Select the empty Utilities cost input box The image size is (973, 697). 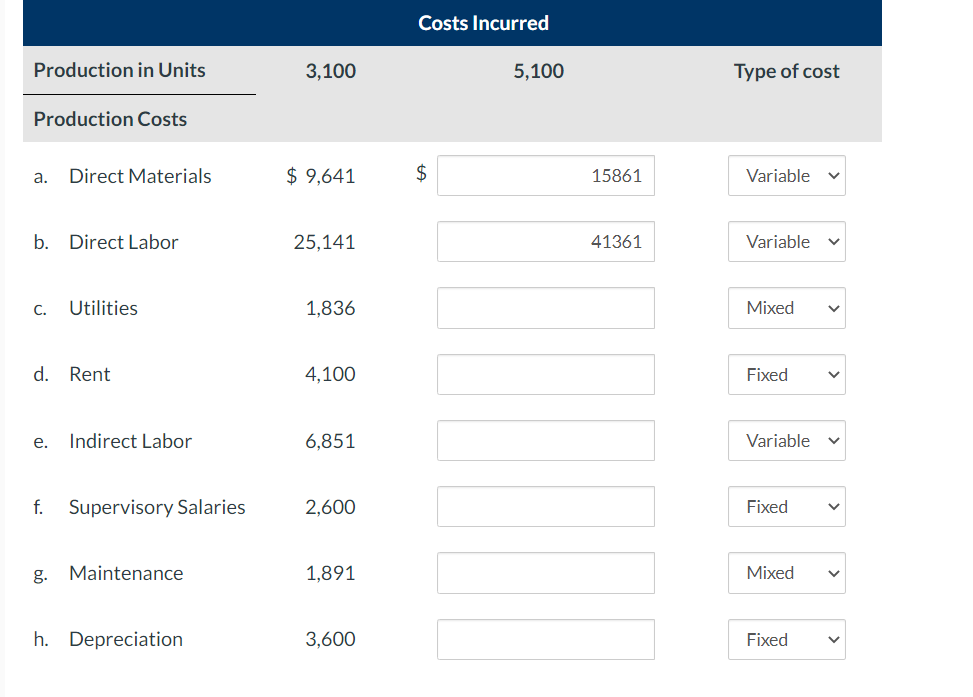coord(545,308)
